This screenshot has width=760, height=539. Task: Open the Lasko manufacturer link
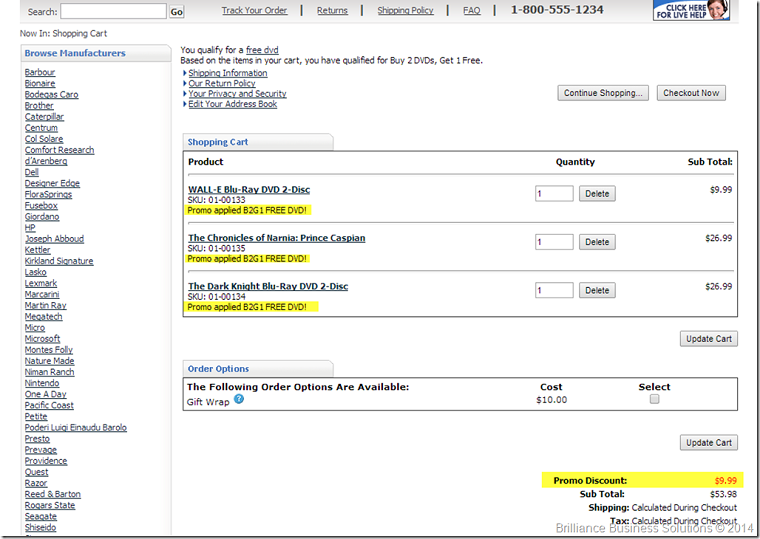coord(35,272)
